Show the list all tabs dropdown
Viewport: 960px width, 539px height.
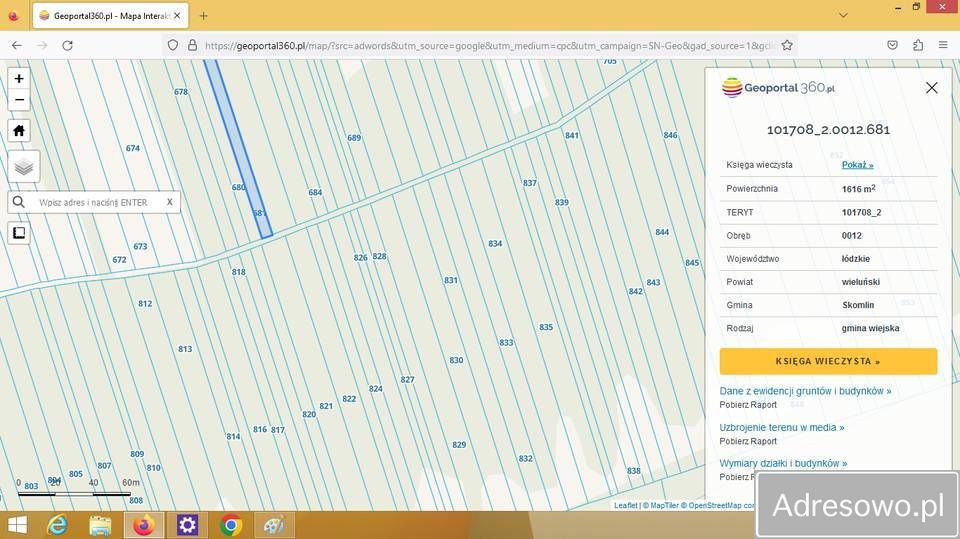click(x=843, y=16)
